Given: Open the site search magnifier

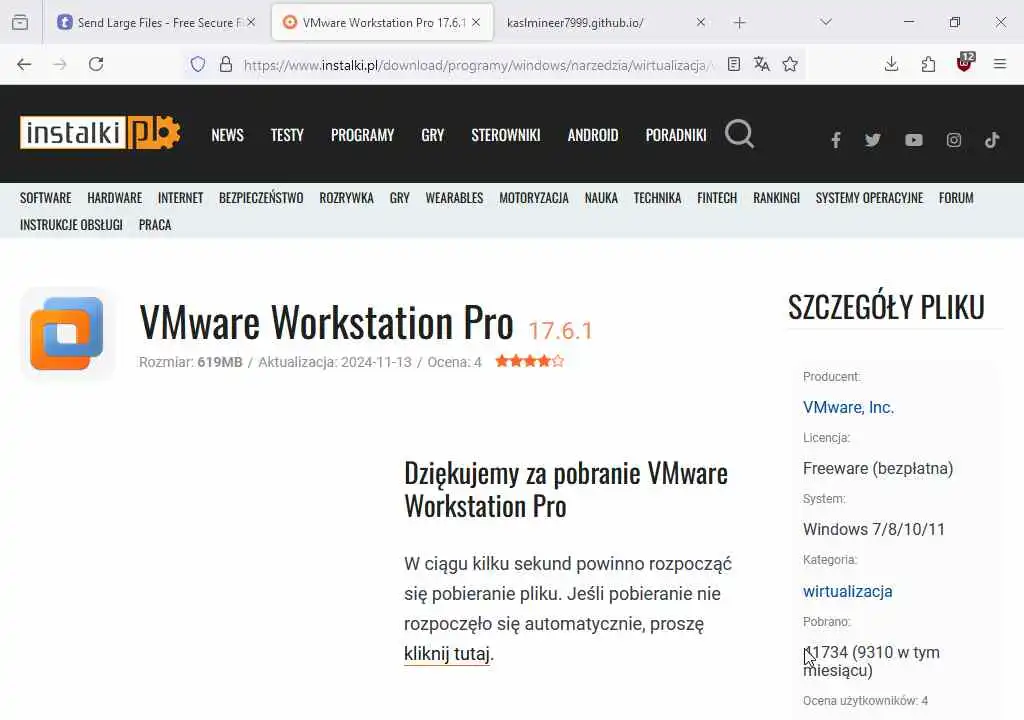Looking at the screenshot, I should click(739, 134).
